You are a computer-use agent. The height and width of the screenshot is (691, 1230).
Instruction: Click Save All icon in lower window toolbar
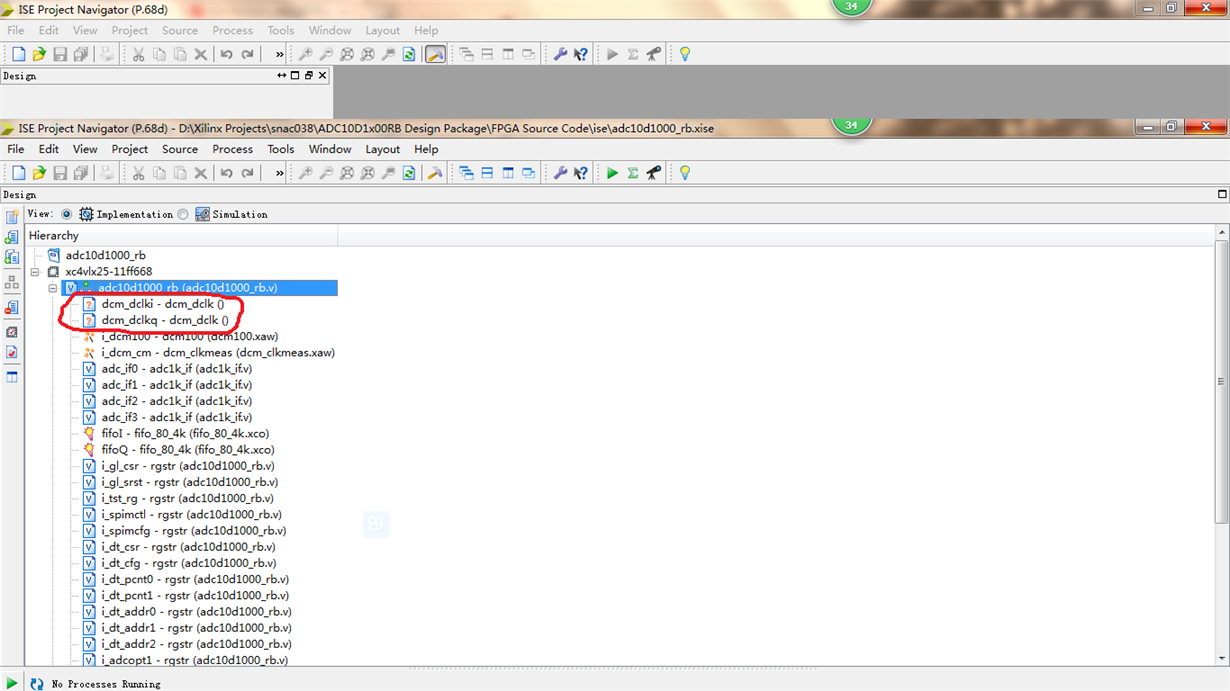81,173
